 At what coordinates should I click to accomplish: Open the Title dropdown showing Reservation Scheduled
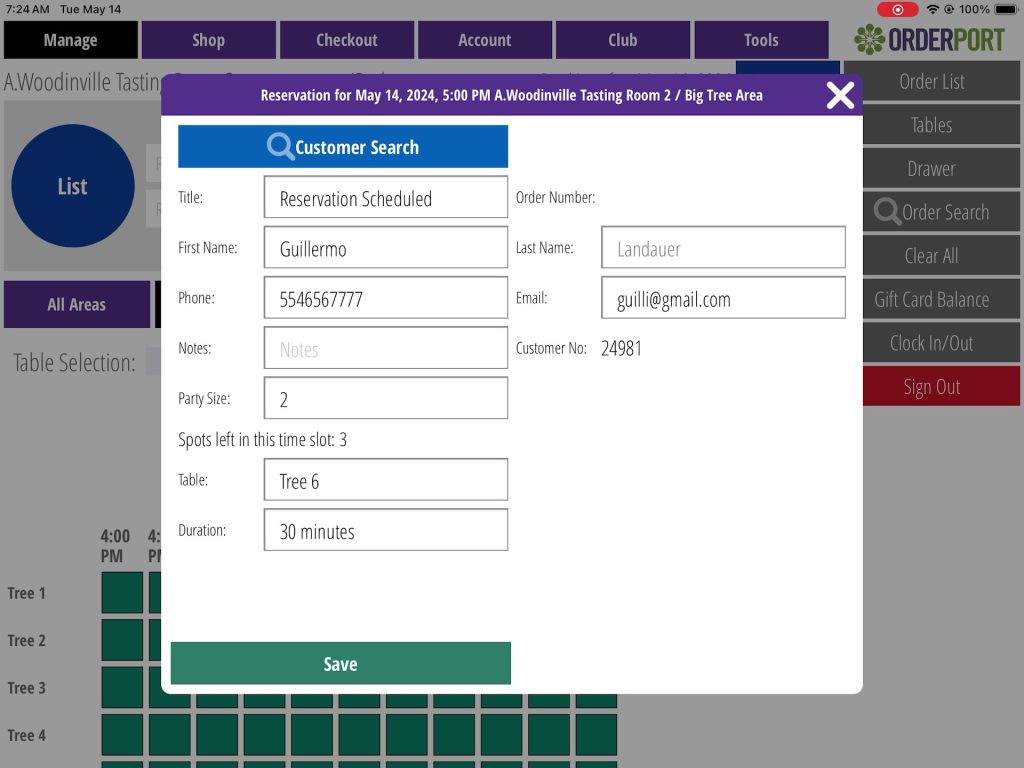(x=386, y=198)
